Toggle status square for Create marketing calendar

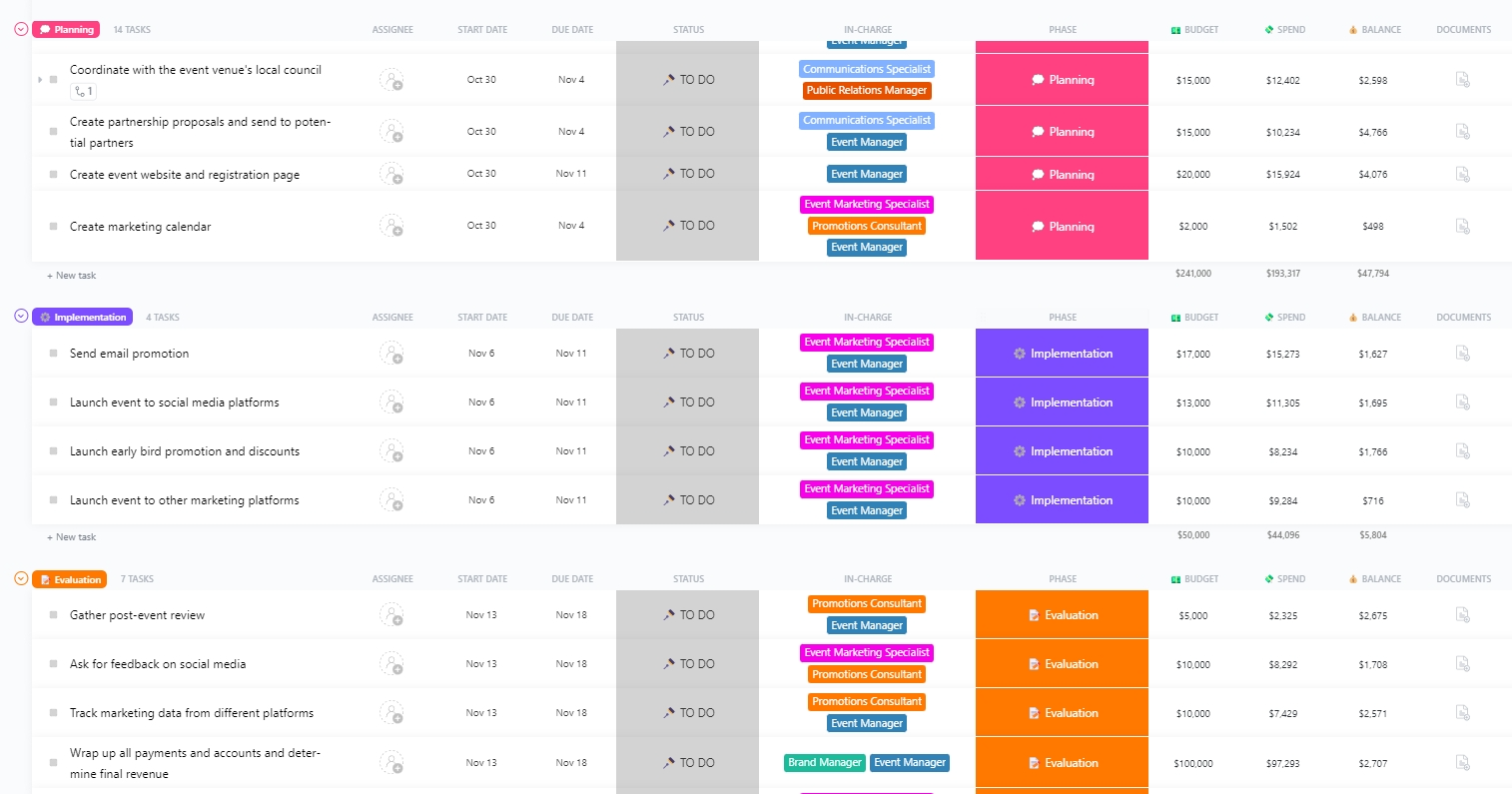(x=53, y=227)
